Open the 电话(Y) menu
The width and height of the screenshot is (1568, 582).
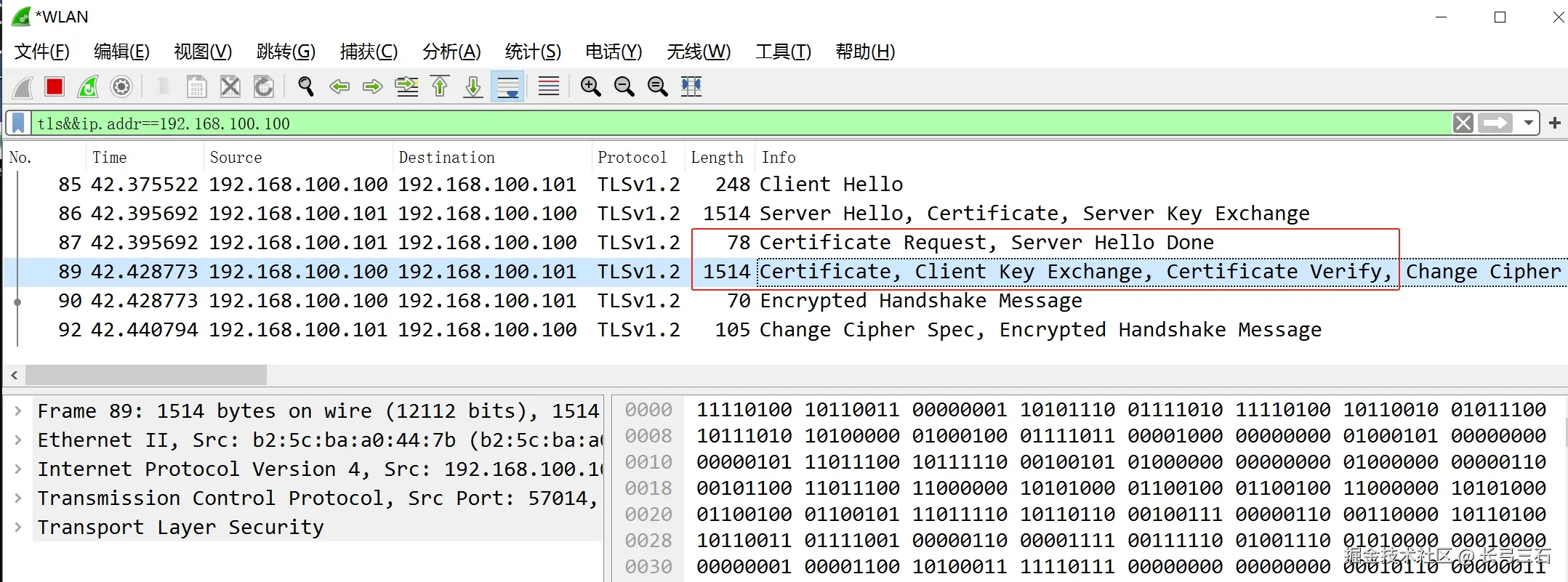coord(614,52)
